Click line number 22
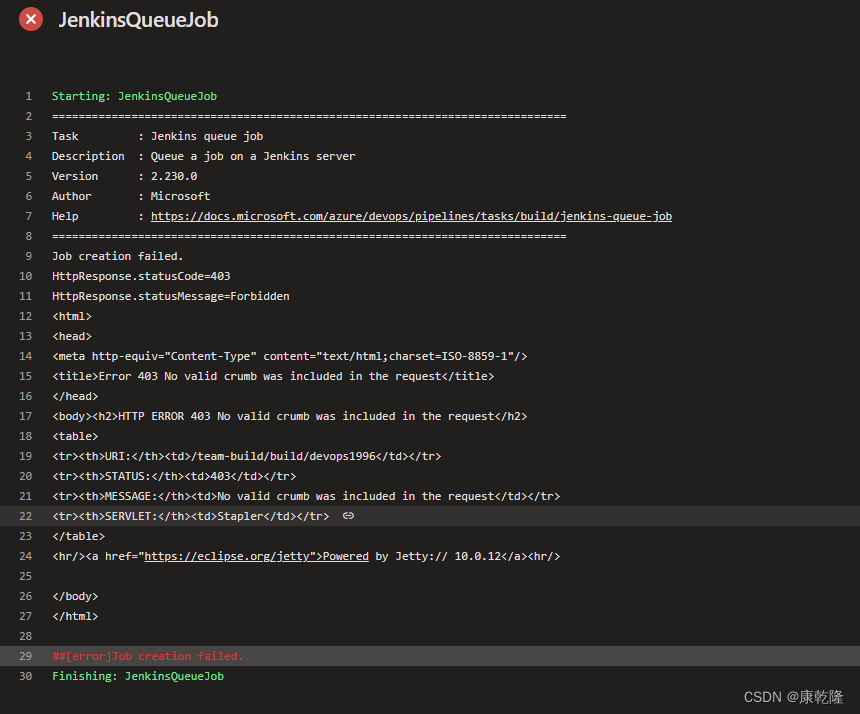Image resolution: width=860 pixels, height=714 pixels. coord(25,516)
